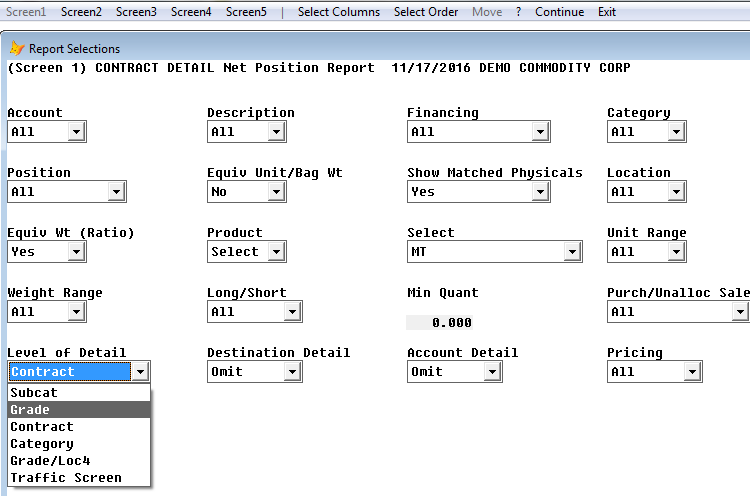Click the Min Quant 0.000 field
The image size is (750, 496).
coord(440,323)
